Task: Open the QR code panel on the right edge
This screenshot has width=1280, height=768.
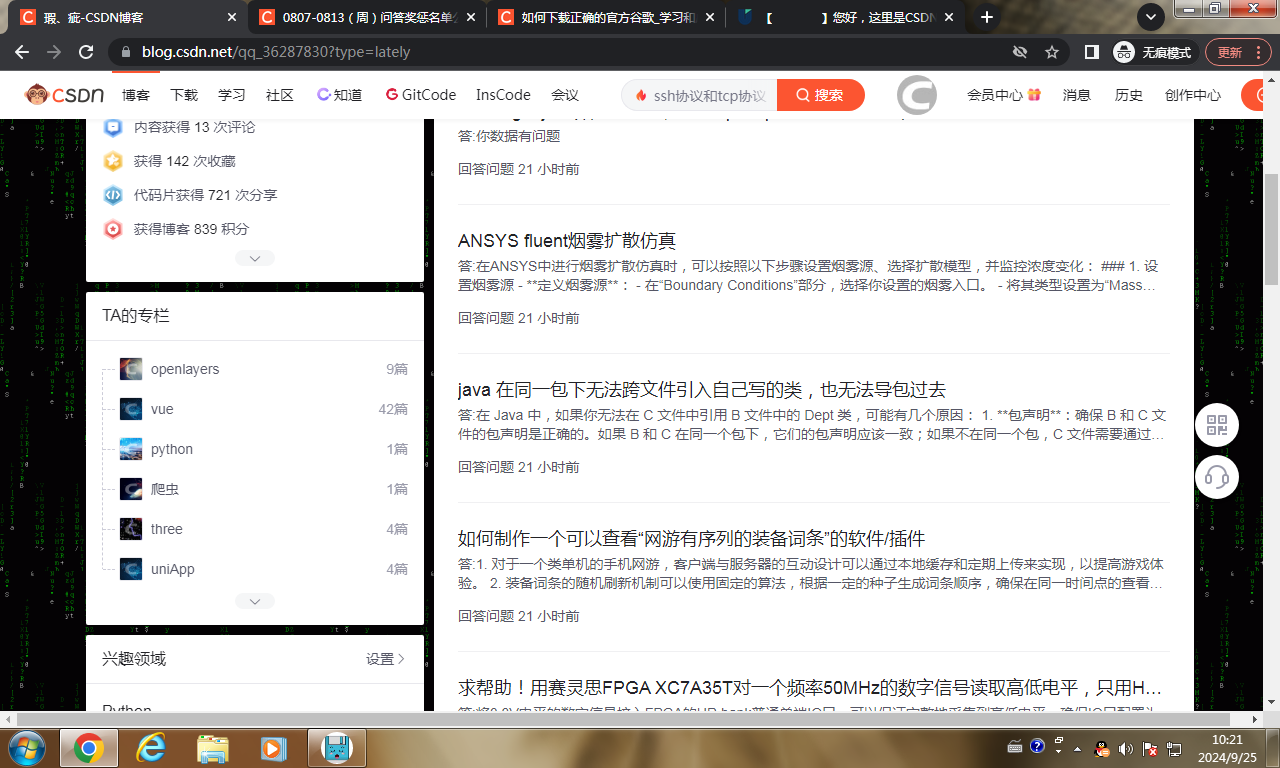Action: 1216,425
